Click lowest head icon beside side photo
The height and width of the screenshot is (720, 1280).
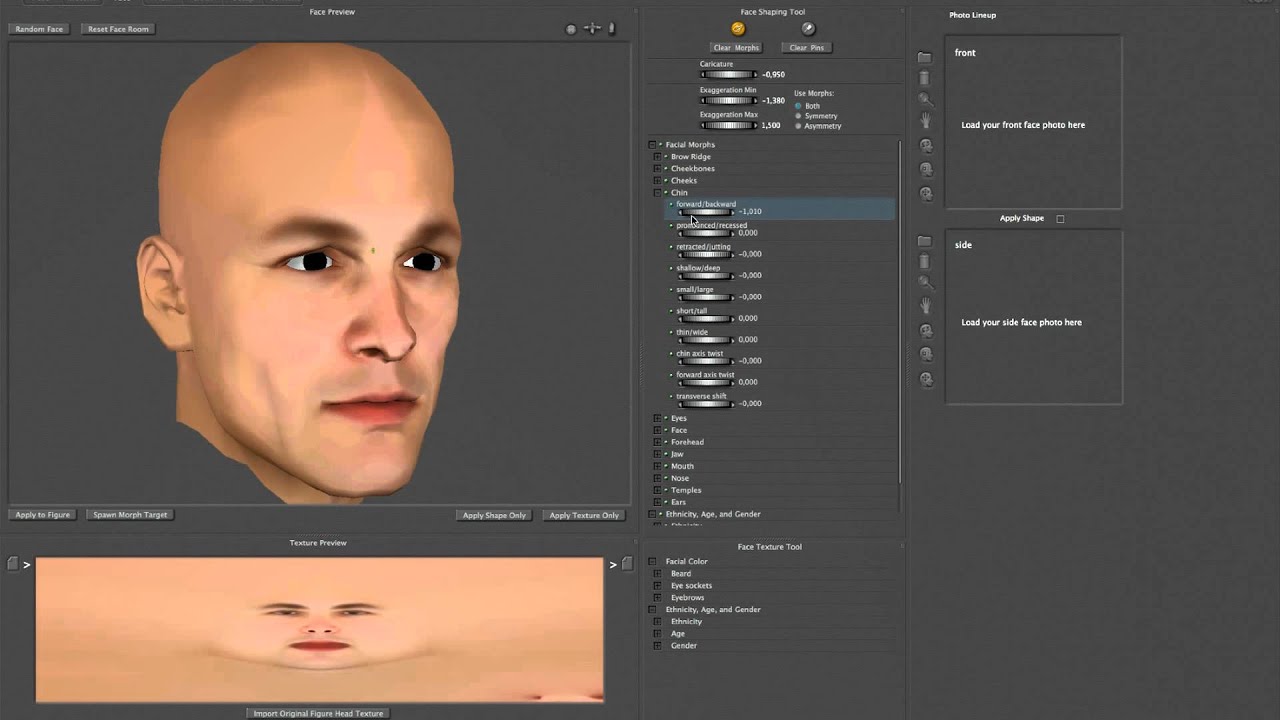click(926, 379)
